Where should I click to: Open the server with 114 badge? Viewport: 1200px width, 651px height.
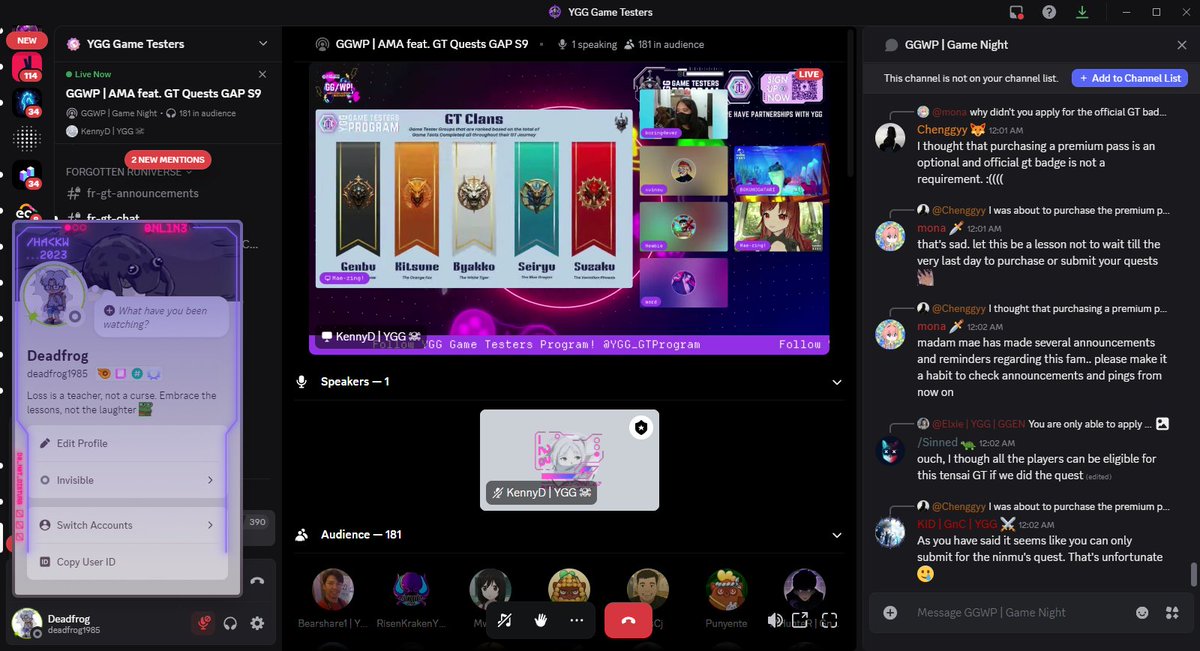pos(27,68)
